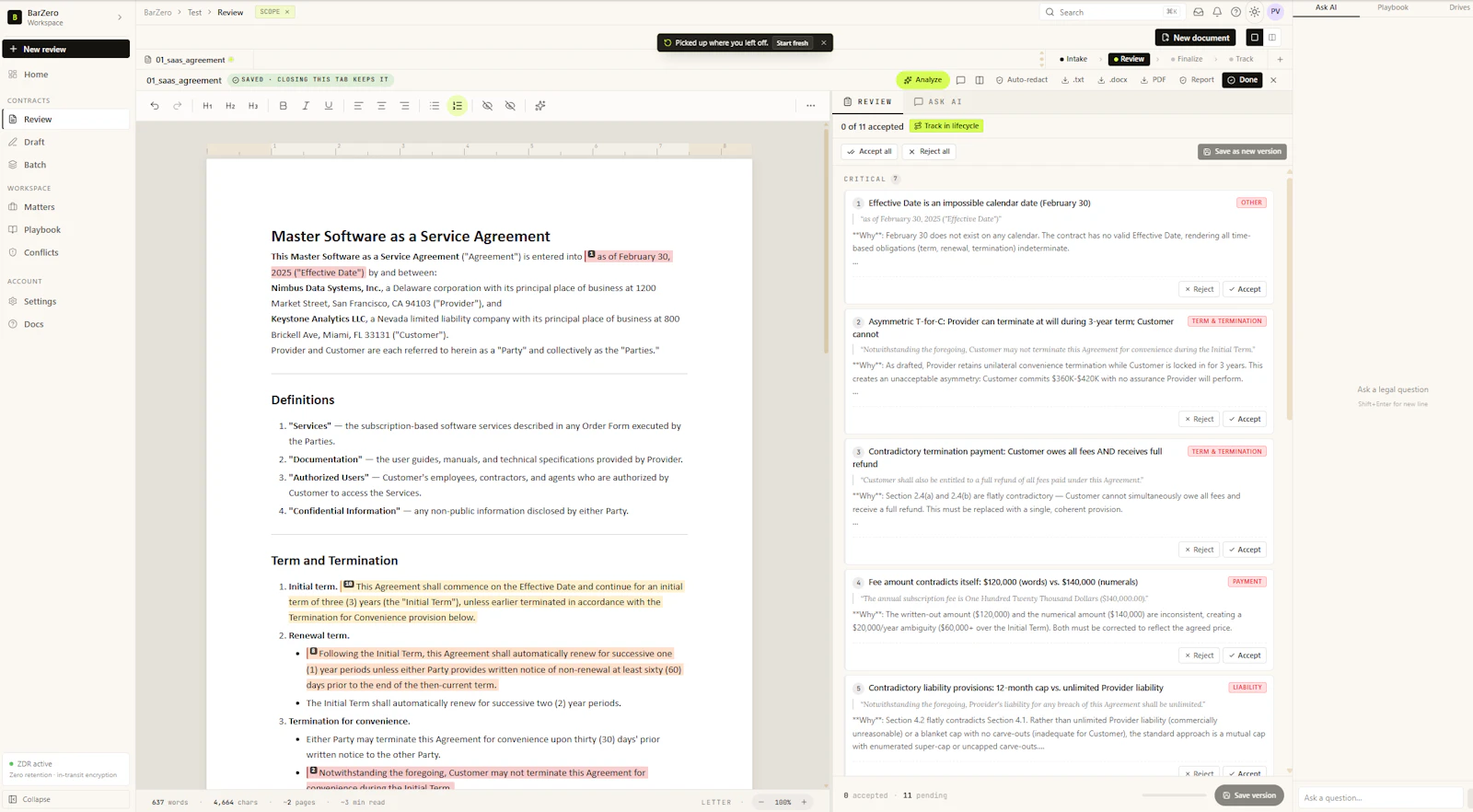Switch to the ASK AI panel tab
This screenshot has width=1473, height=812.
(938, 102)
